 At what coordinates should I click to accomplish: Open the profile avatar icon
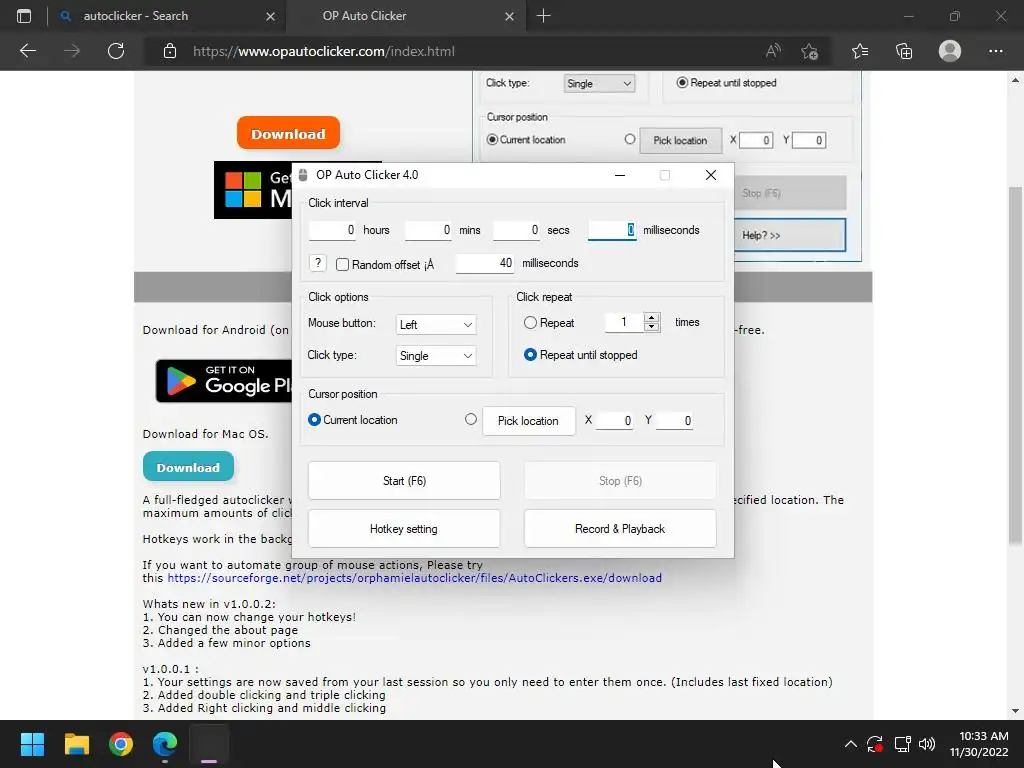950,51
